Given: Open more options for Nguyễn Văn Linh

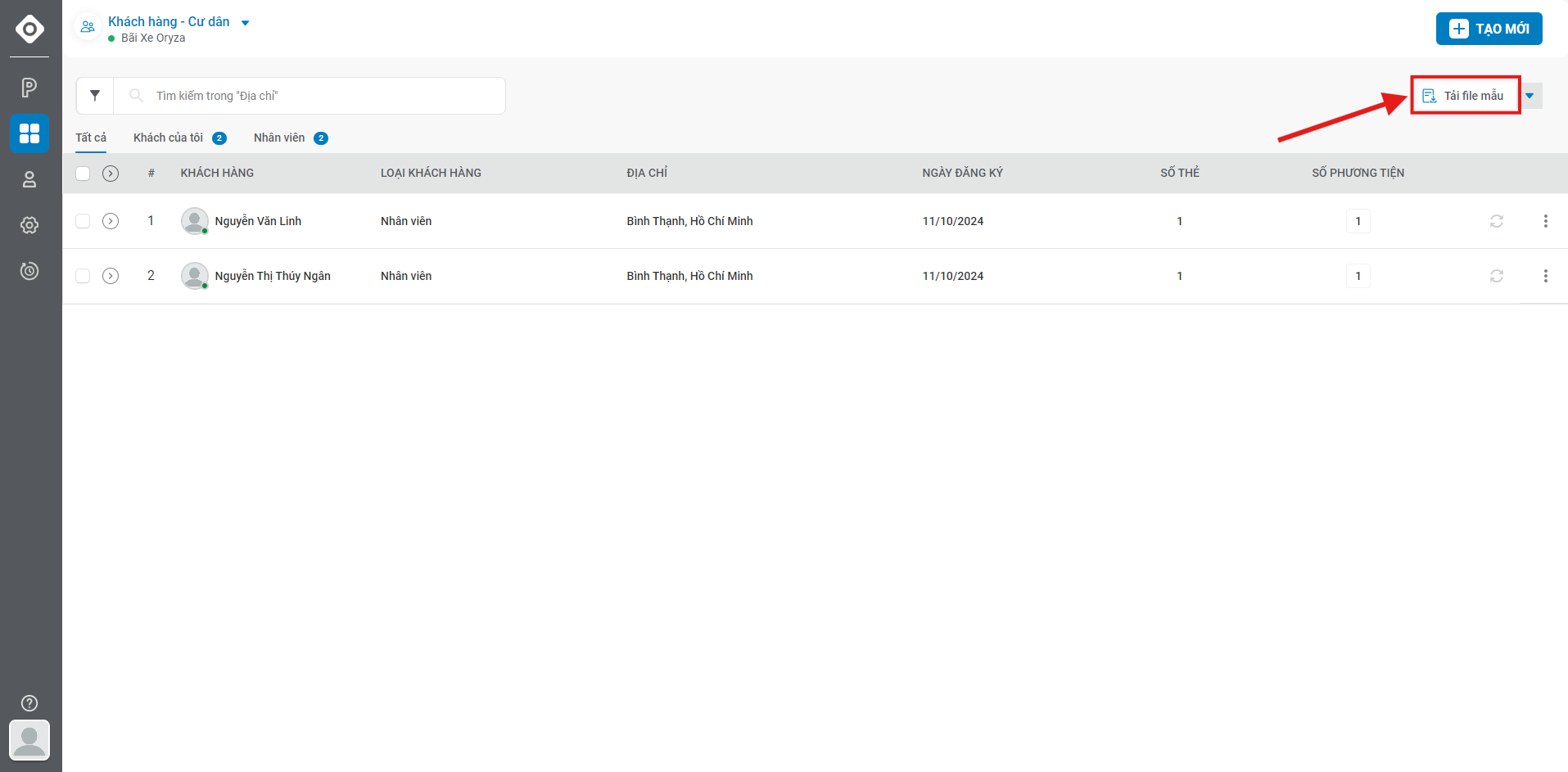Looking at the screenshot, I should [x=1546, y=221].
